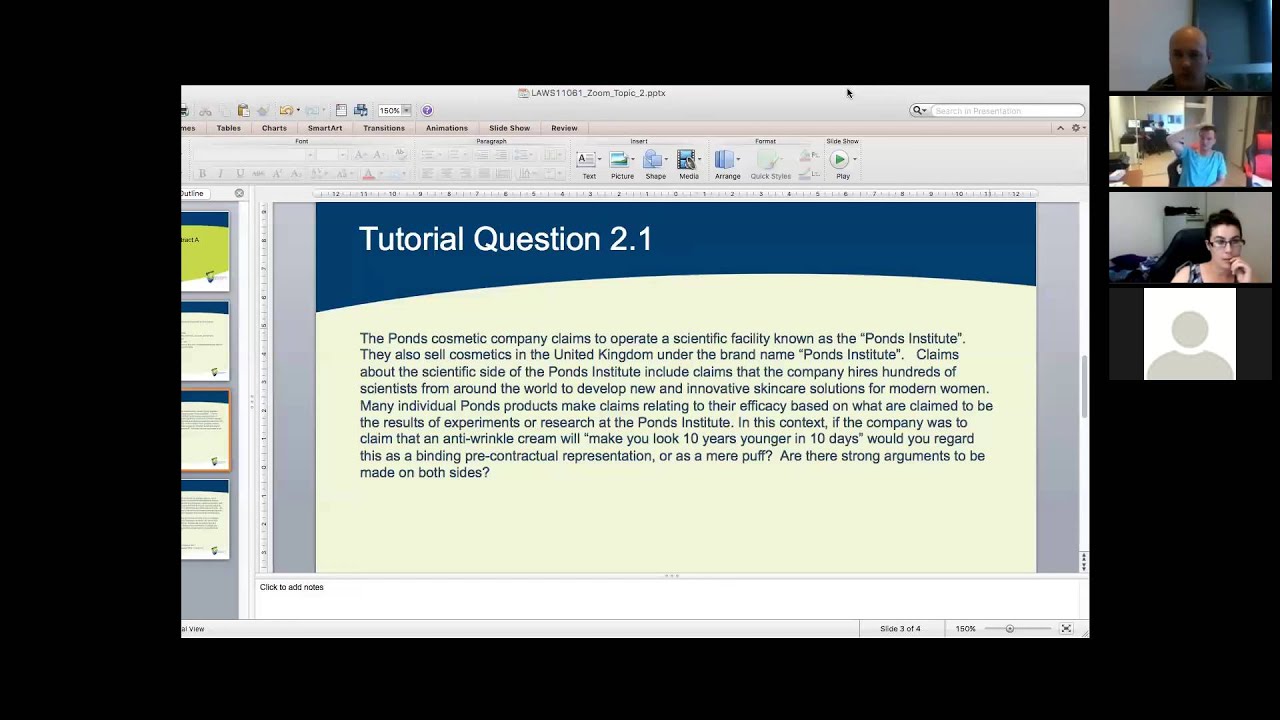1280x720 pixels.
Task: Click the 150% label in status bar
Action: pyautogui.click(x=965, y=628)
